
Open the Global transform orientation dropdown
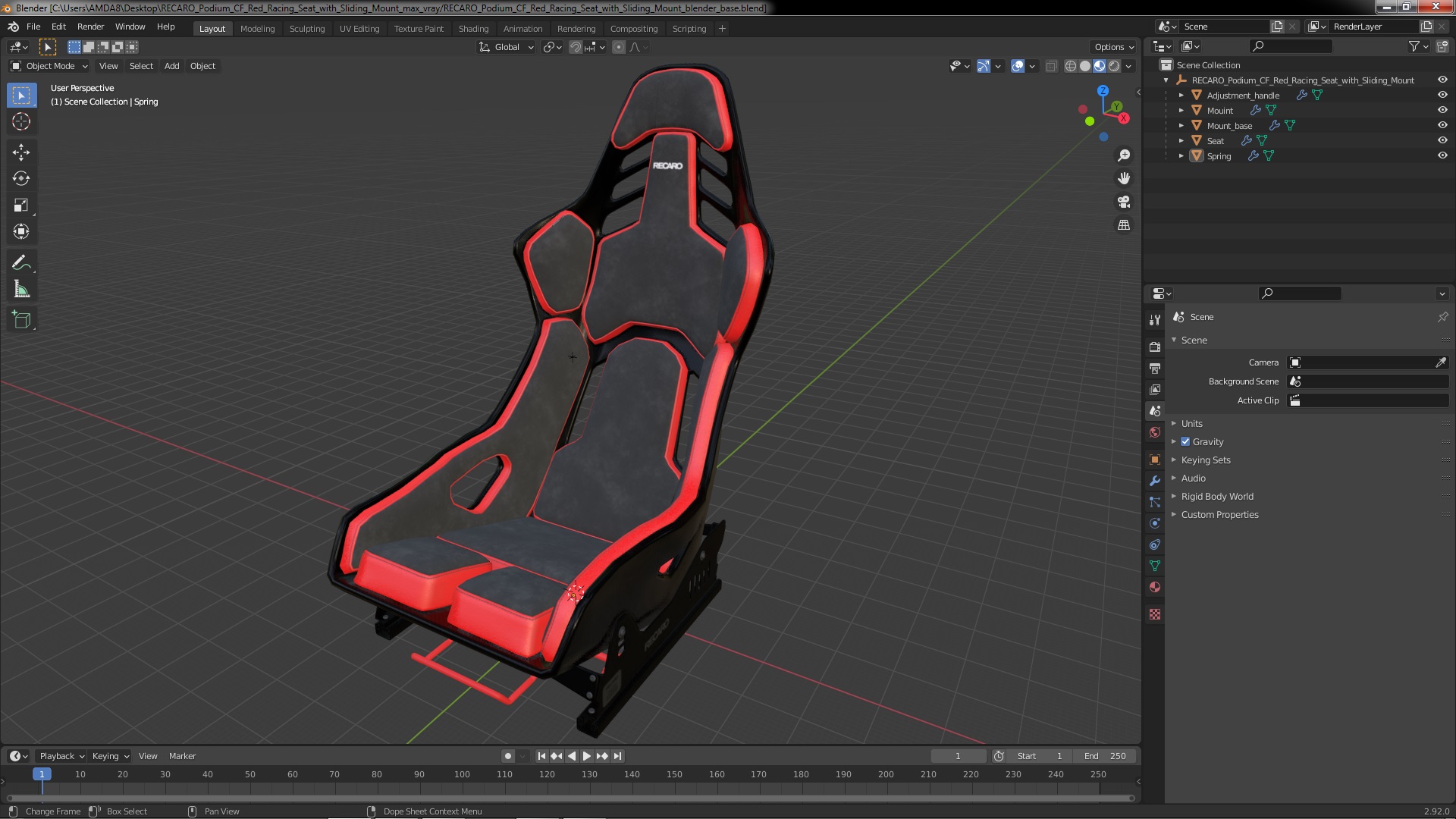[x=507, y=47]
